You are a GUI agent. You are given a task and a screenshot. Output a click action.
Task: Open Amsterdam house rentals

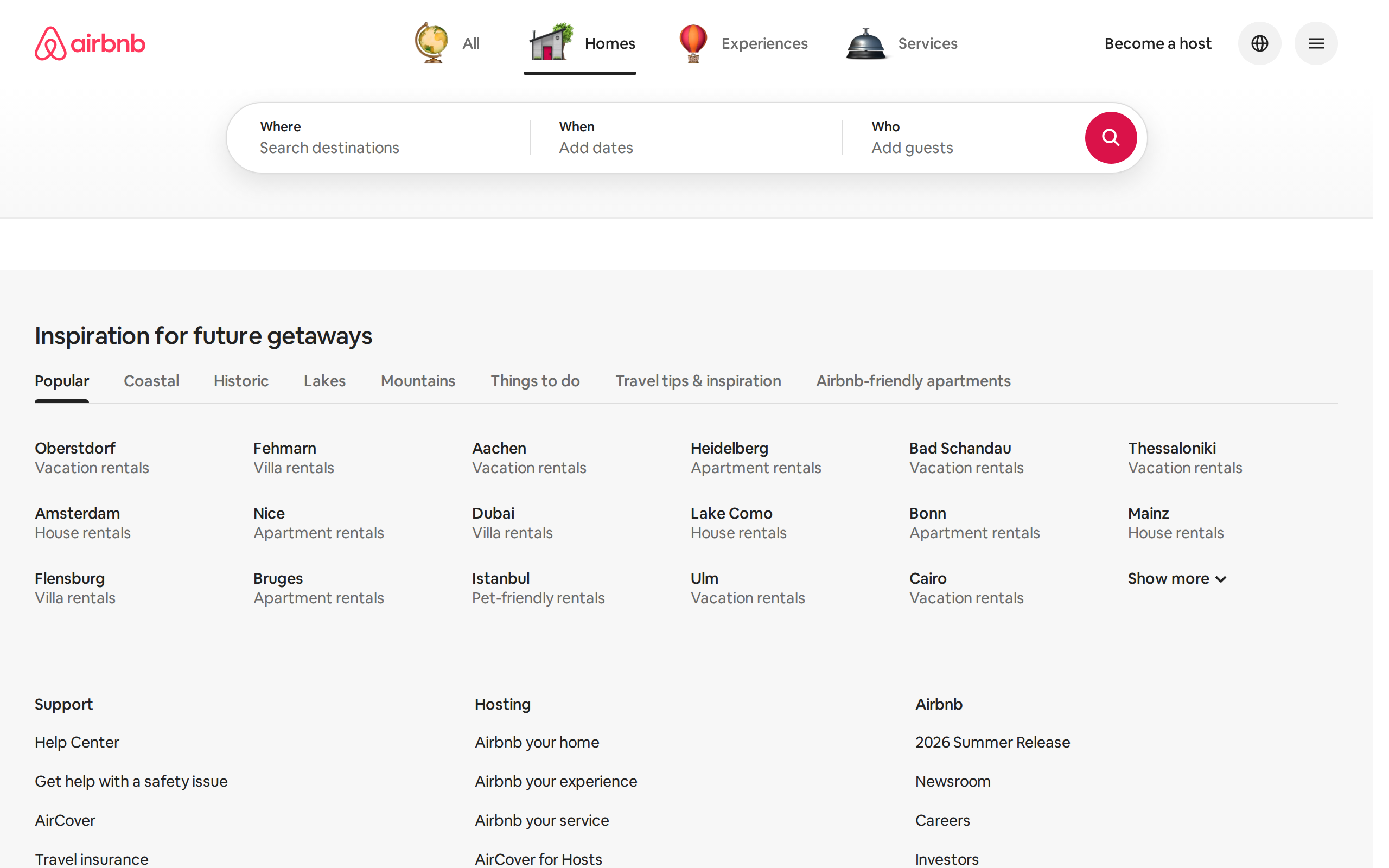click(82, 523)
